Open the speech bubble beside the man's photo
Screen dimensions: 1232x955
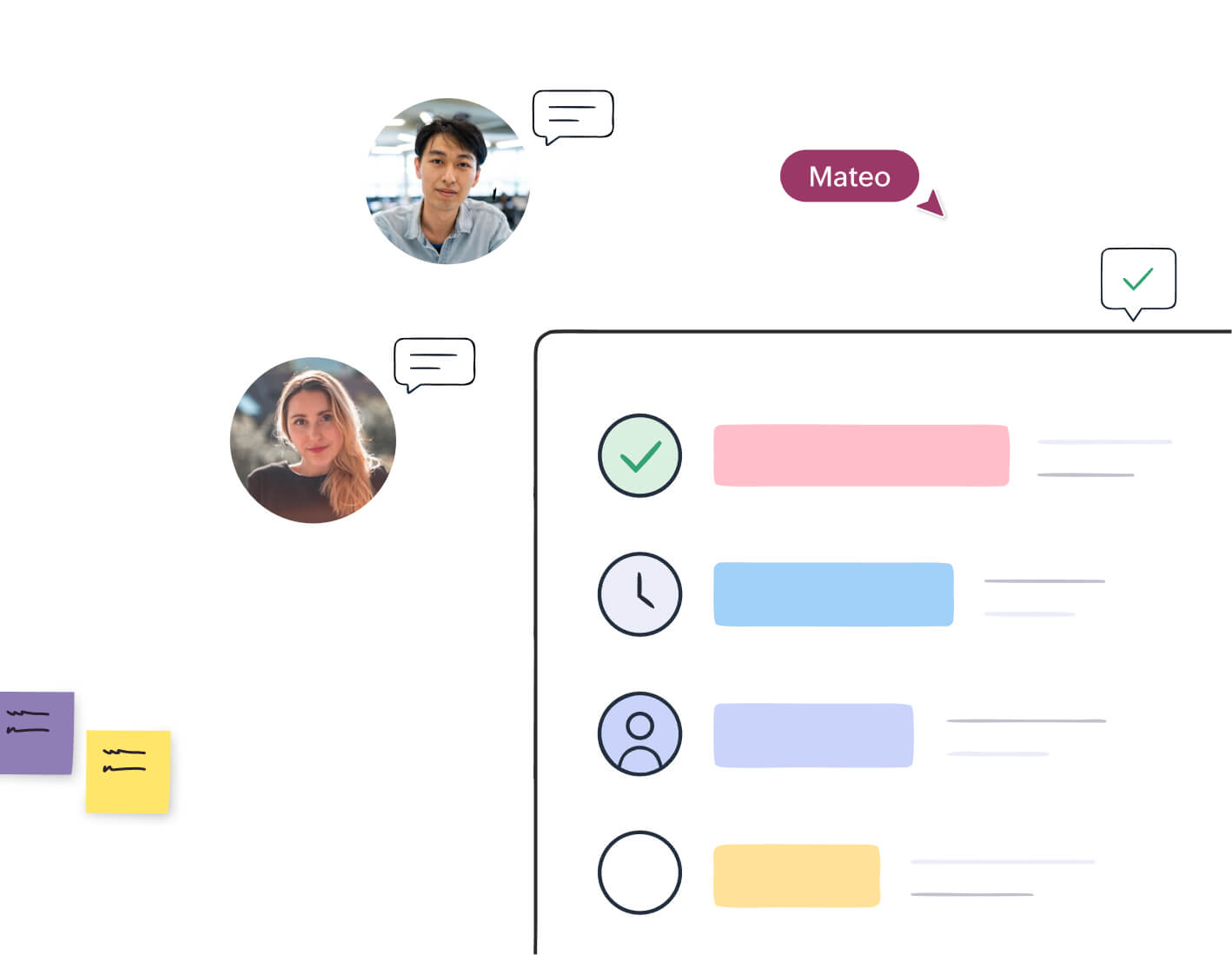[x=573, y=116]
